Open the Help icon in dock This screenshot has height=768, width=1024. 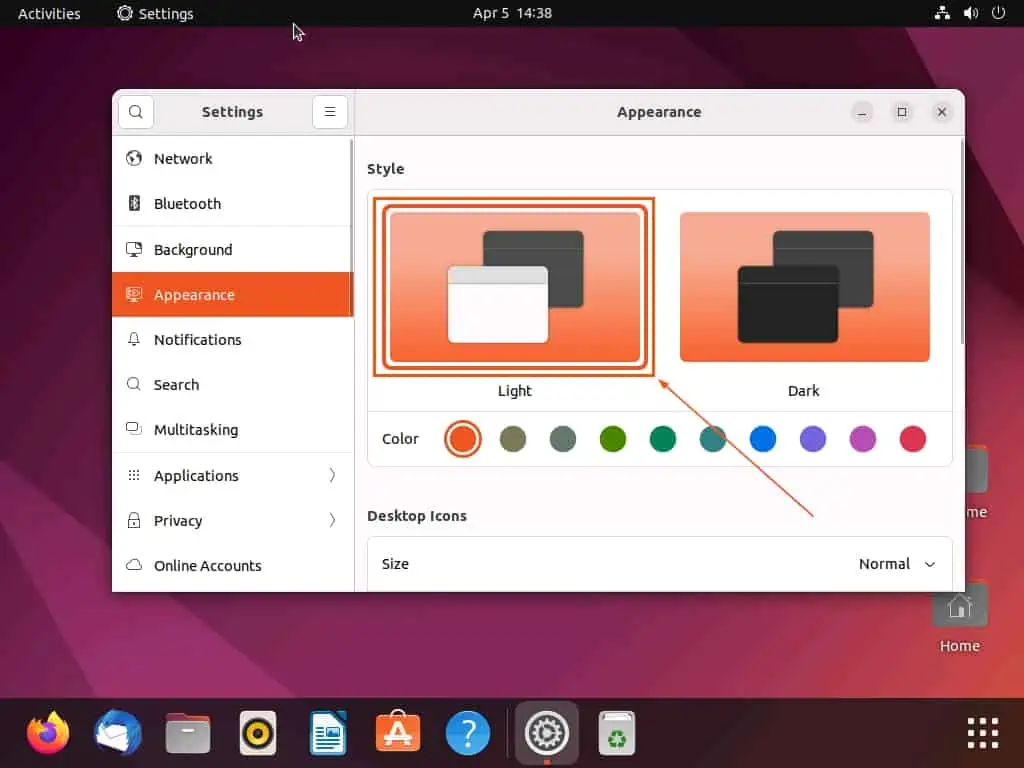(x=467, y=733)
